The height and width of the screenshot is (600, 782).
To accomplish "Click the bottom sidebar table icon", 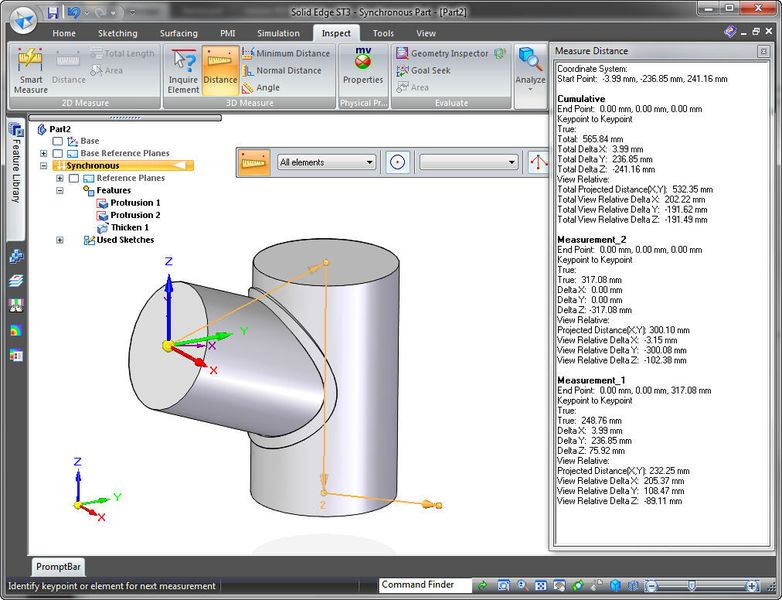I will pos(16,356).
